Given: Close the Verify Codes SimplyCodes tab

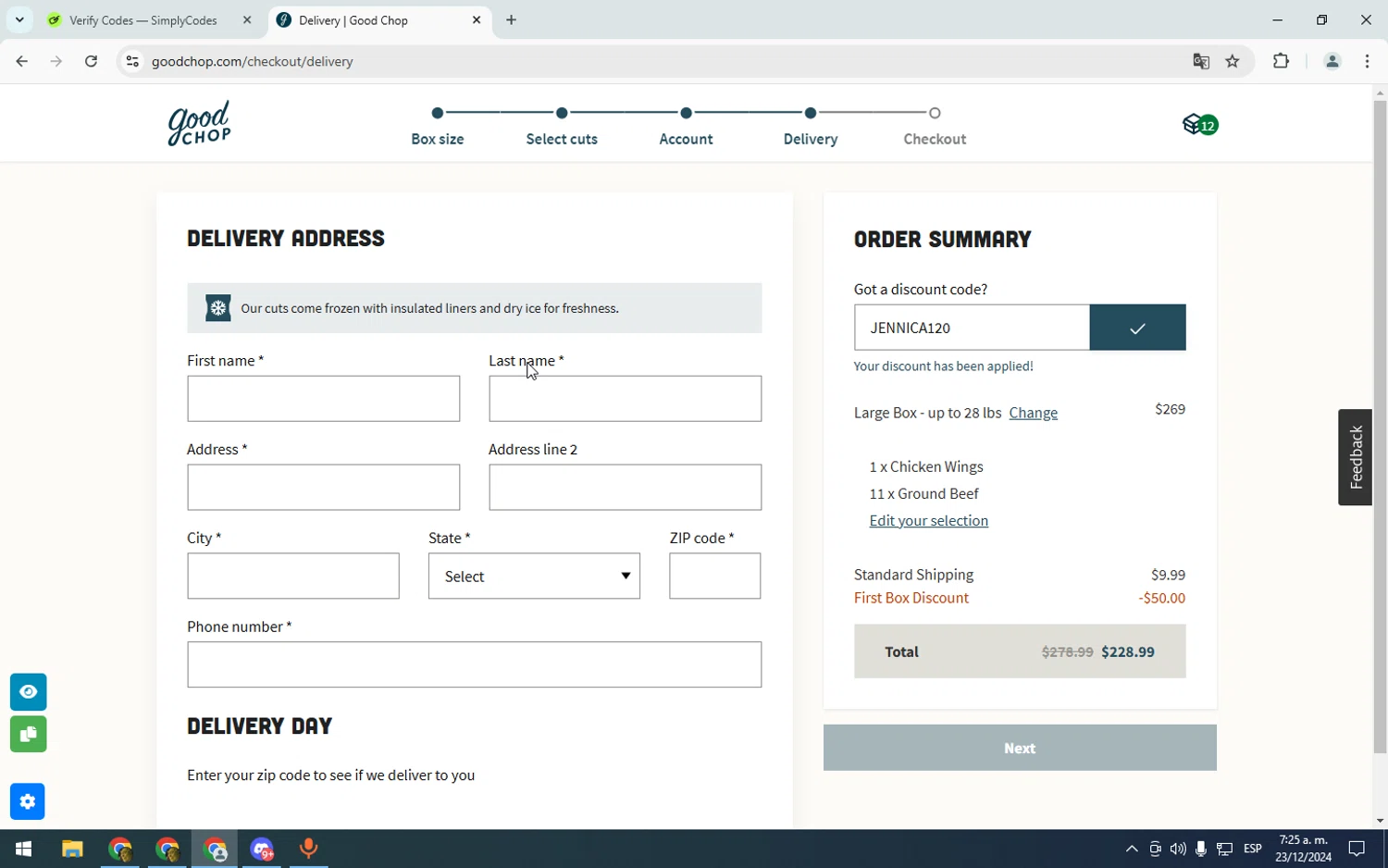Looking at the screenshot, I should [x=247, y=20].
